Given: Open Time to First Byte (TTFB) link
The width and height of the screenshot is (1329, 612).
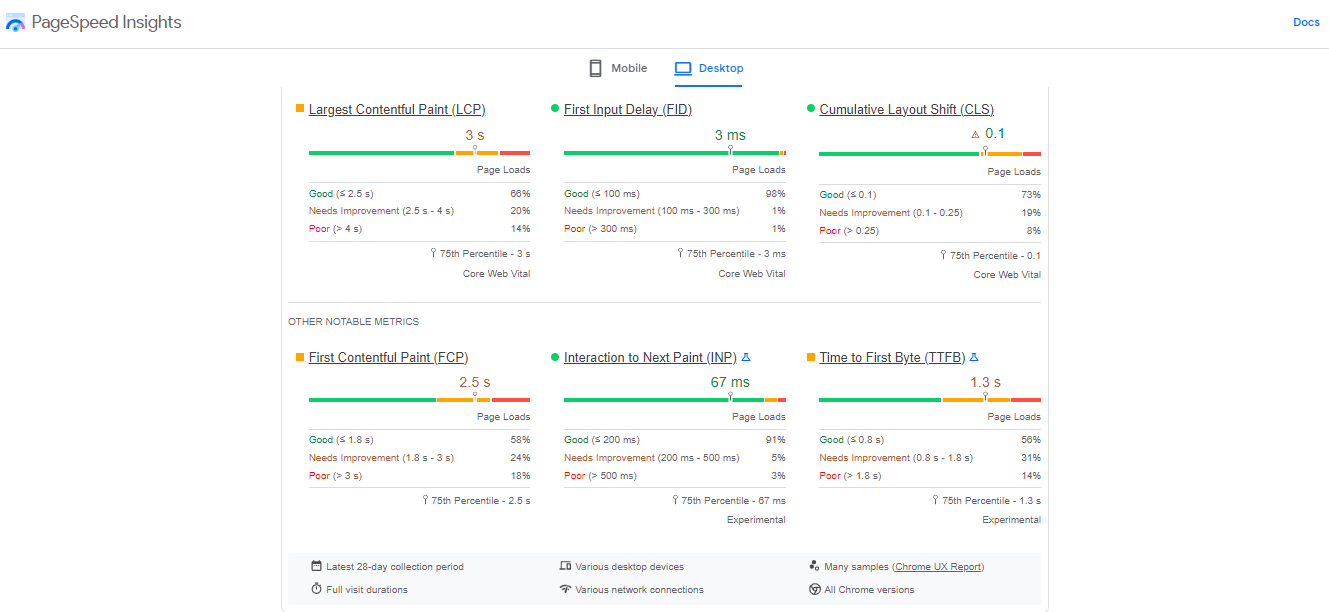Looking at the screenshot, I should click(892, 357).
